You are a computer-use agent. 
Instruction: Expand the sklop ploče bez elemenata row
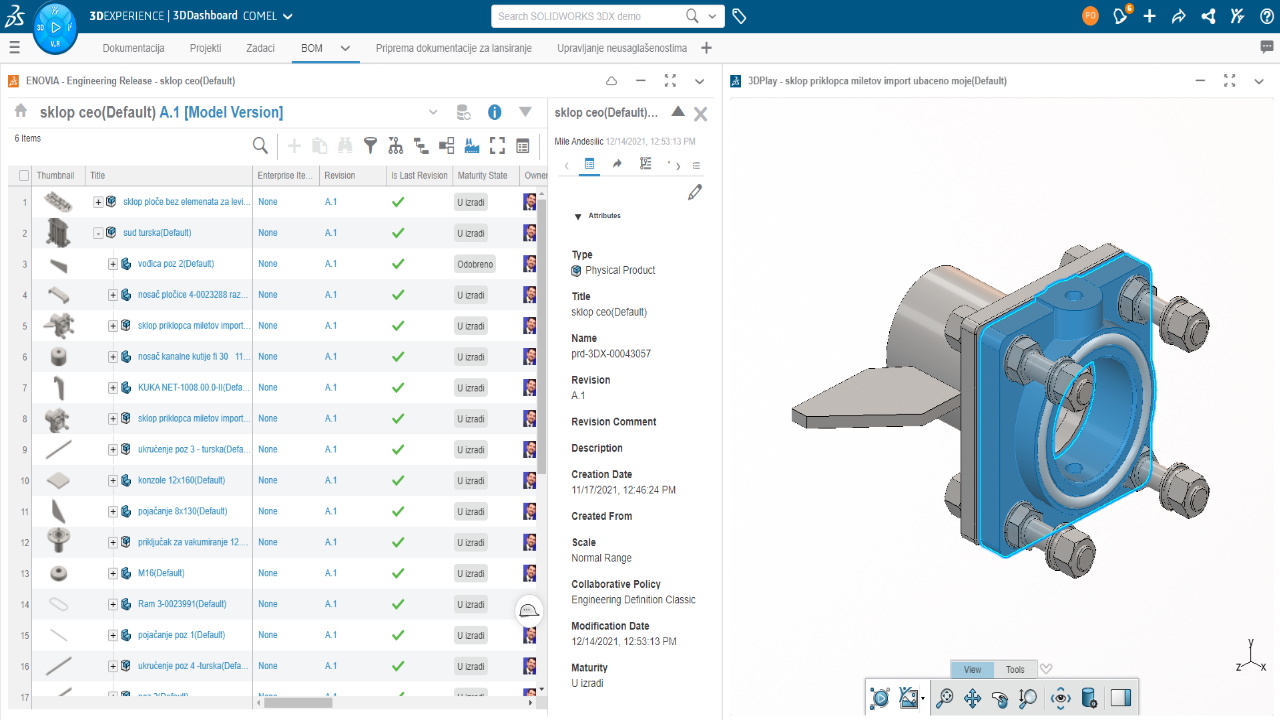99,202
